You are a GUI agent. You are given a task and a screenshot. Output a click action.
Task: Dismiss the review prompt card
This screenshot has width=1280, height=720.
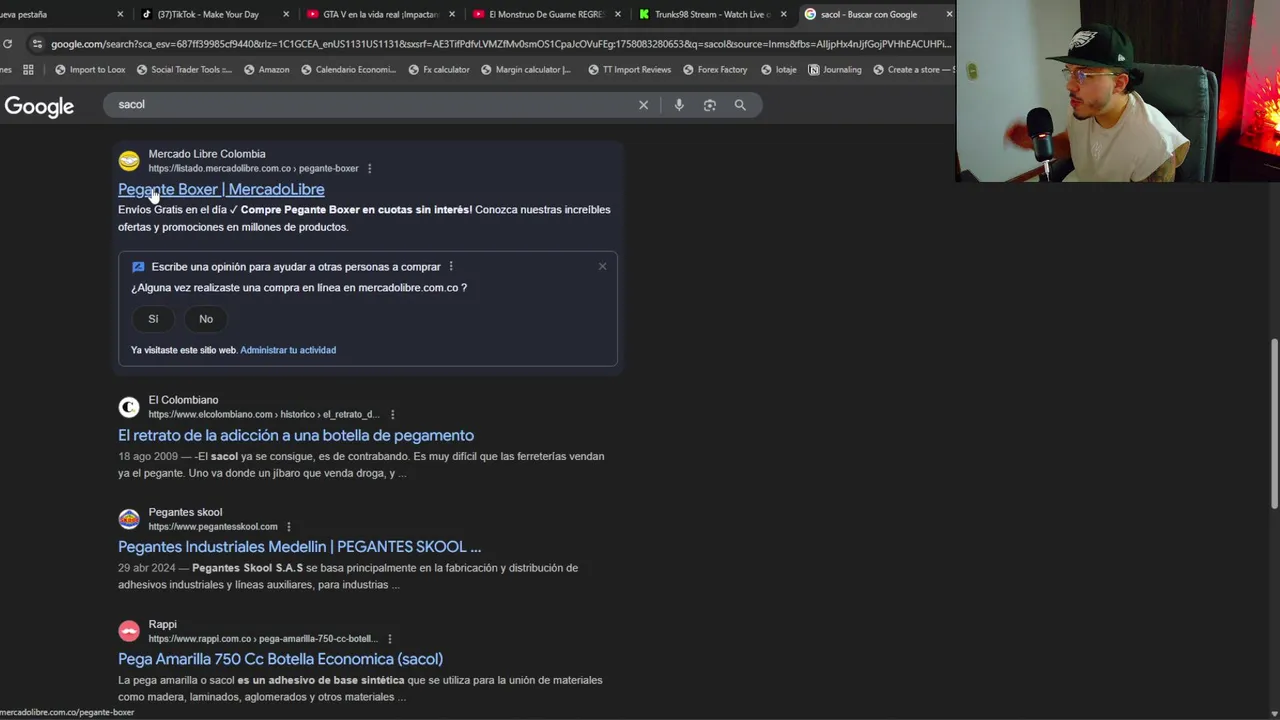(x=602, y=266)
